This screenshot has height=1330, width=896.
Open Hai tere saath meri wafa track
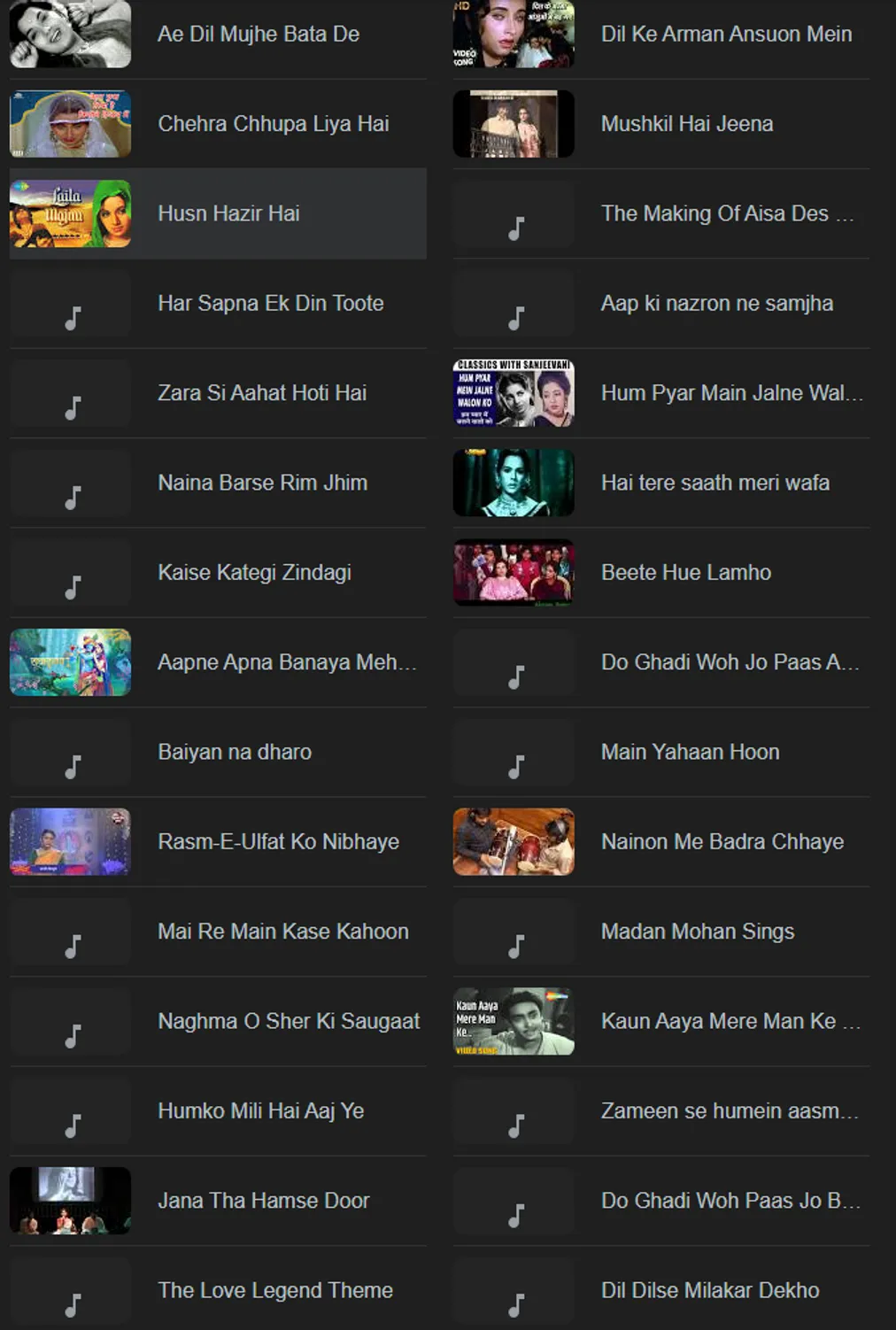tap(715, 483)
